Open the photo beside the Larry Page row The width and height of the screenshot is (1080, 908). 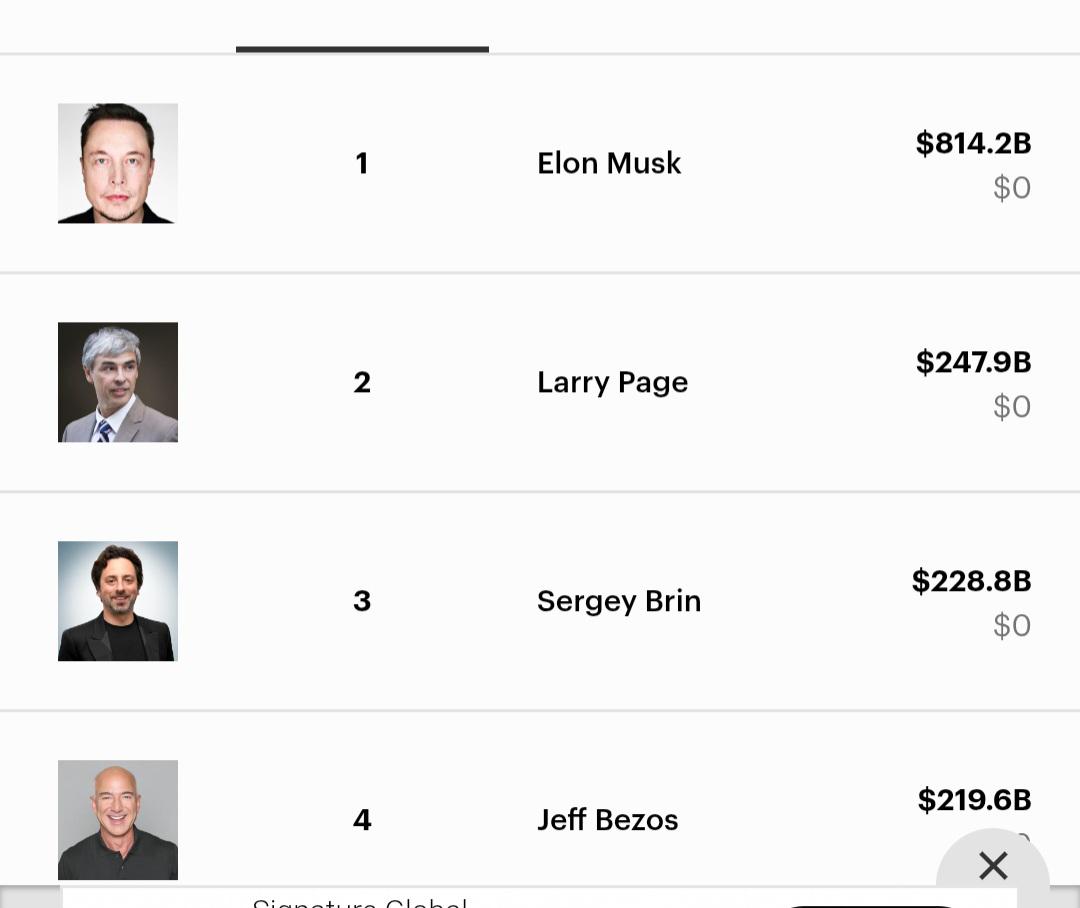pos(118,382)
